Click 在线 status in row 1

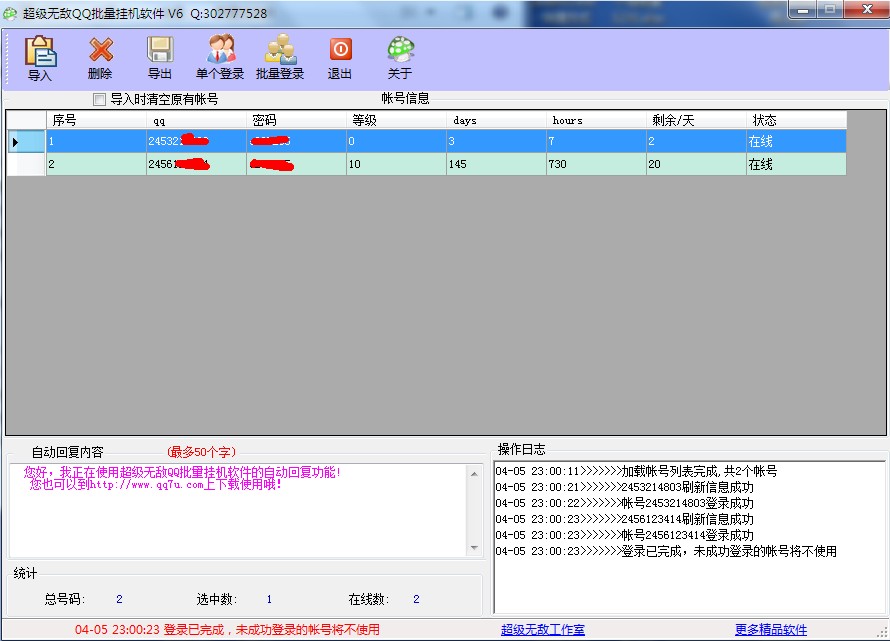[x=796, y=141]
